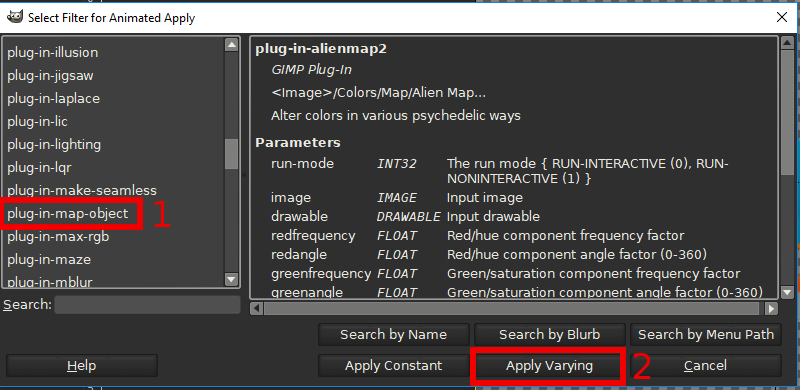
Task: Open Help for this dialog
Action: click(82, 366)
